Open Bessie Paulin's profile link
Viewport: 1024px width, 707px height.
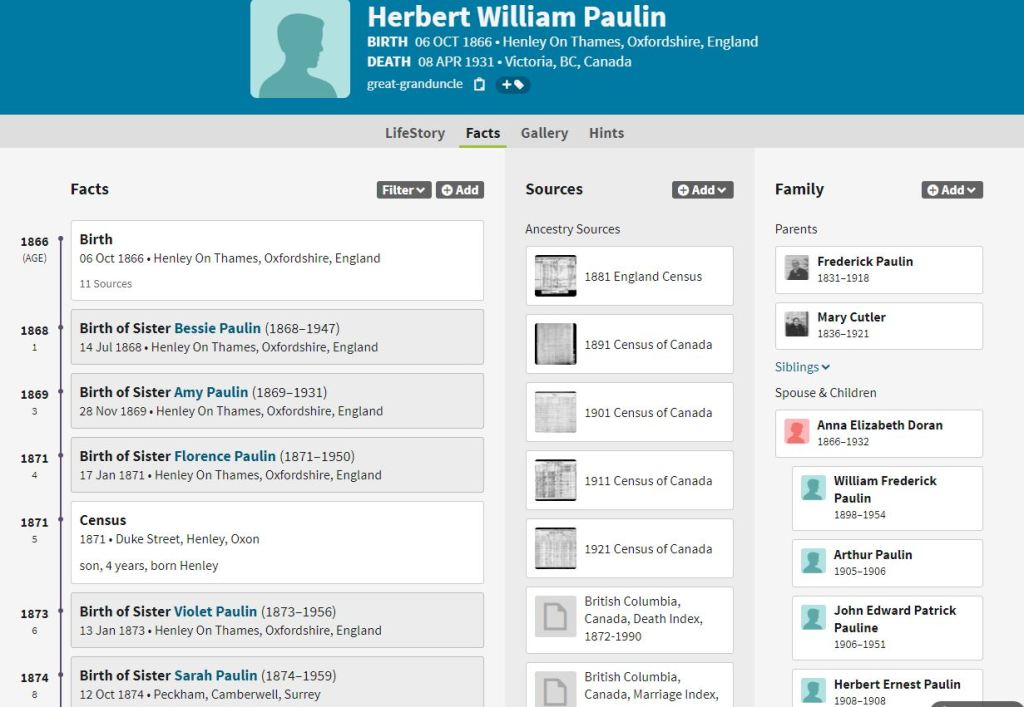coord(217,328)
